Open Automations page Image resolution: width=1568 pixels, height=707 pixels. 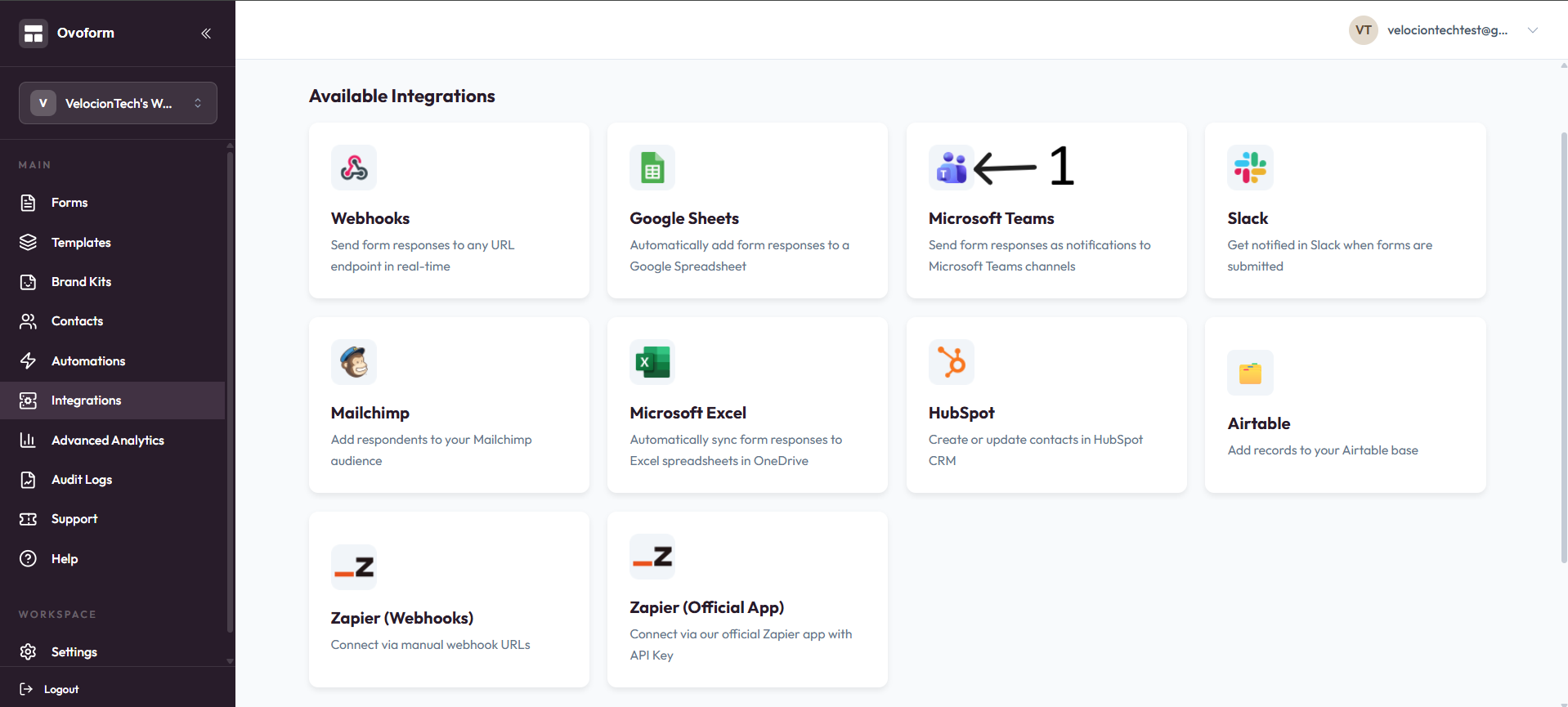(x=88, y=361)
